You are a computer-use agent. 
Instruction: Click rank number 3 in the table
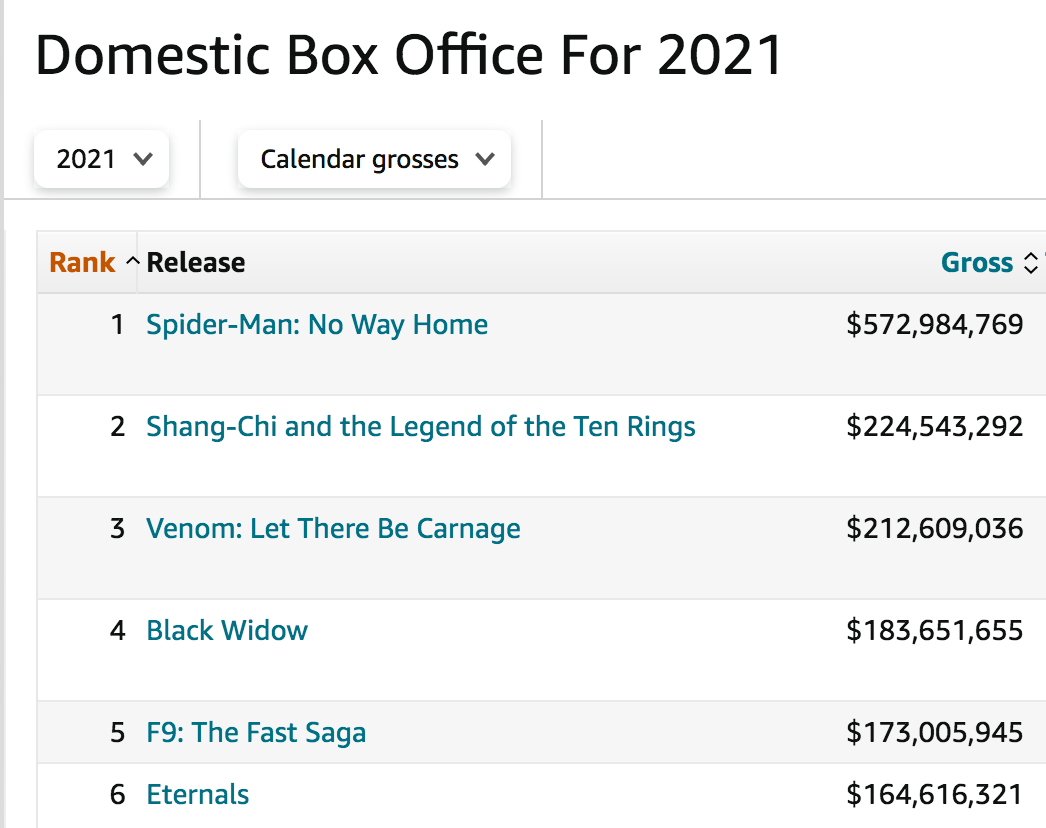click(x=118, y=529)
